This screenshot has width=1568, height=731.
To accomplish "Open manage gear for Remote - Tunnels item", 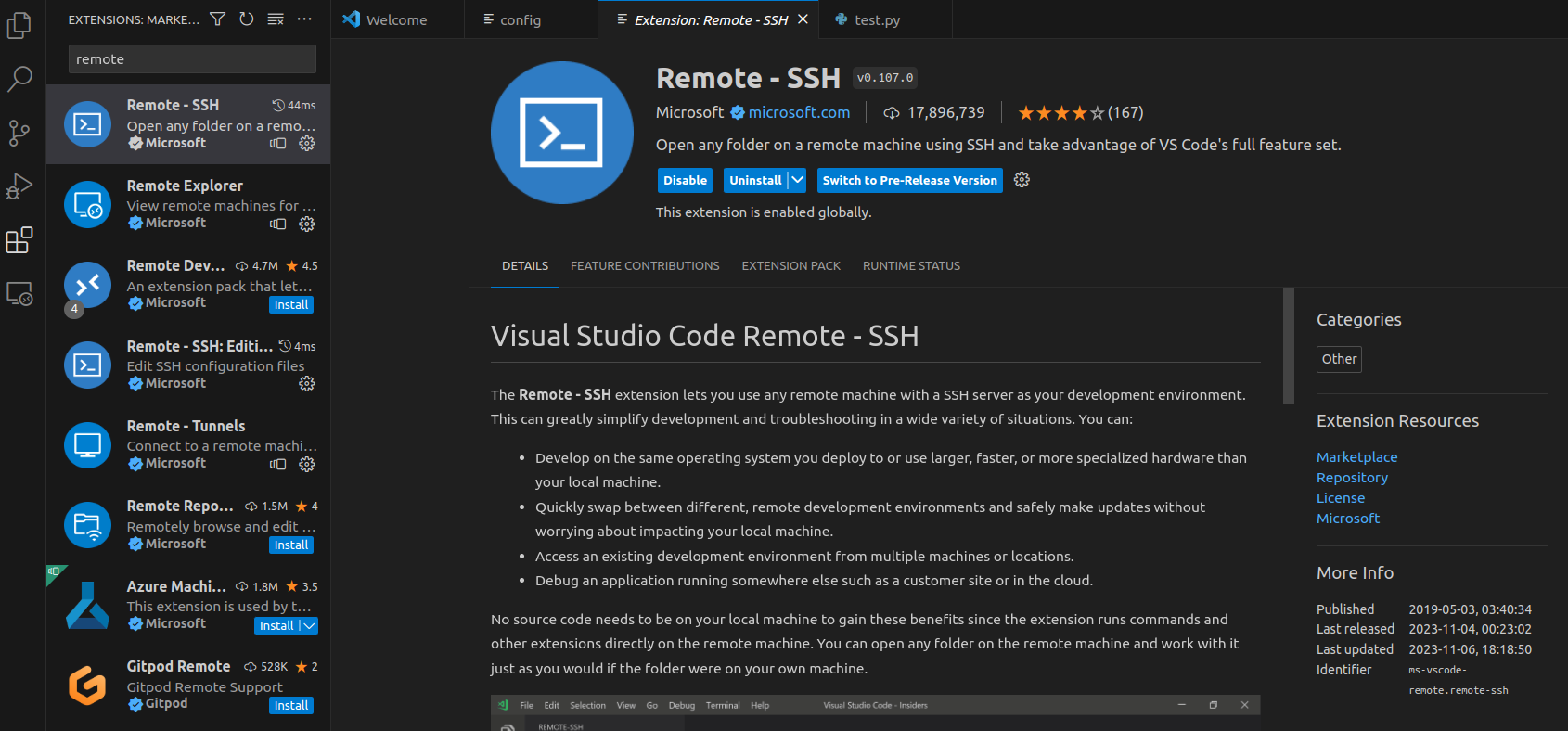I will pos(307,464).
